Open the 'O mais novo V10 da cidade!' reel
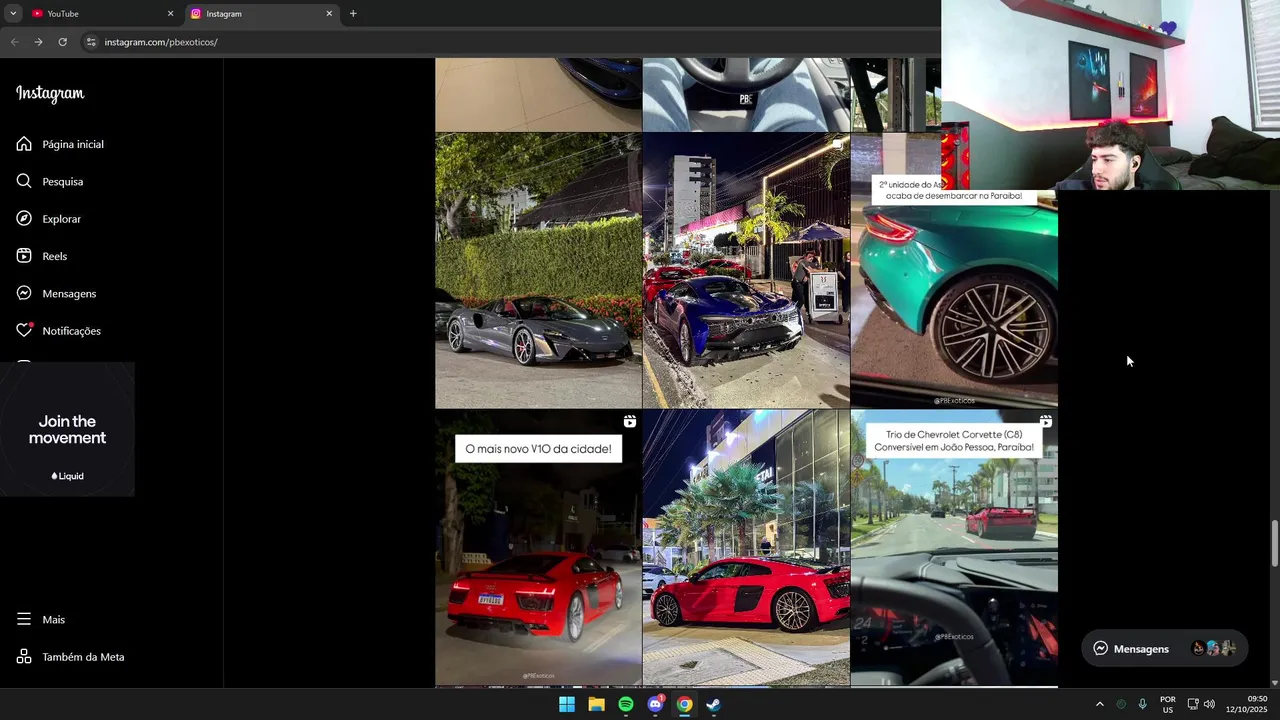The image size is (1280, 720). tap(538, 547)
